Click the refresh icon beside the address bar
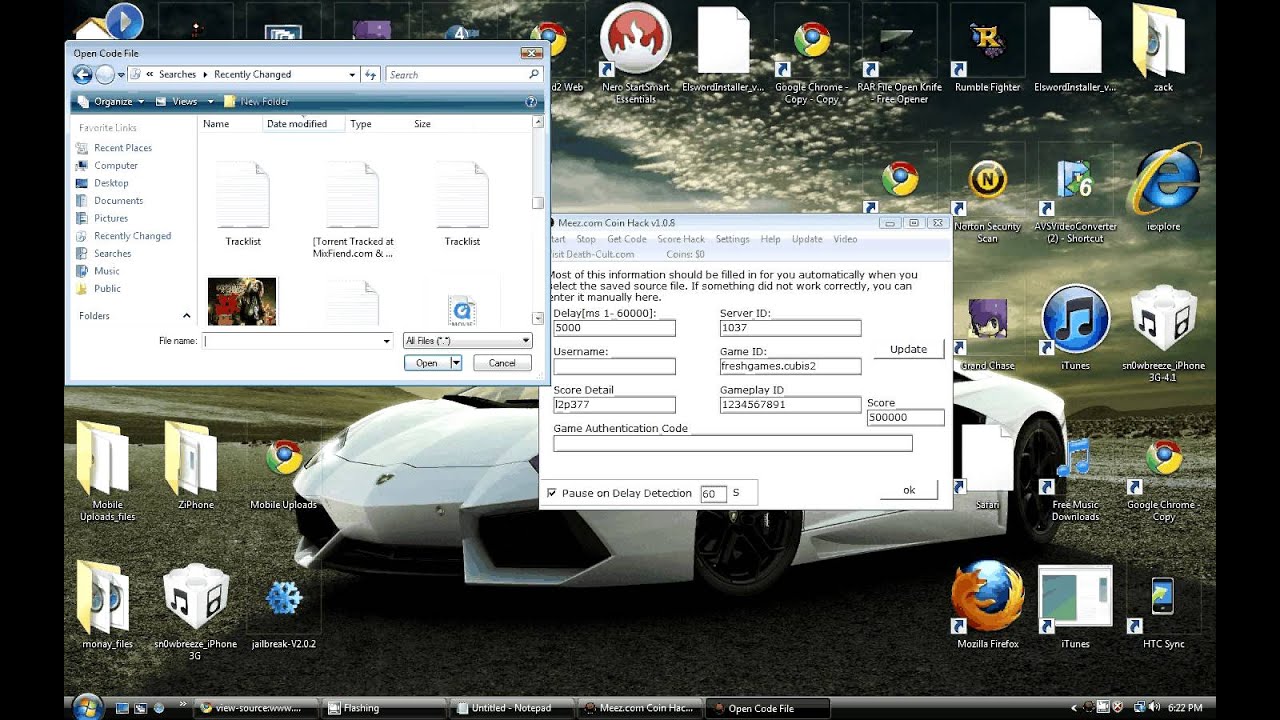1280x720 pixels. 371,74
